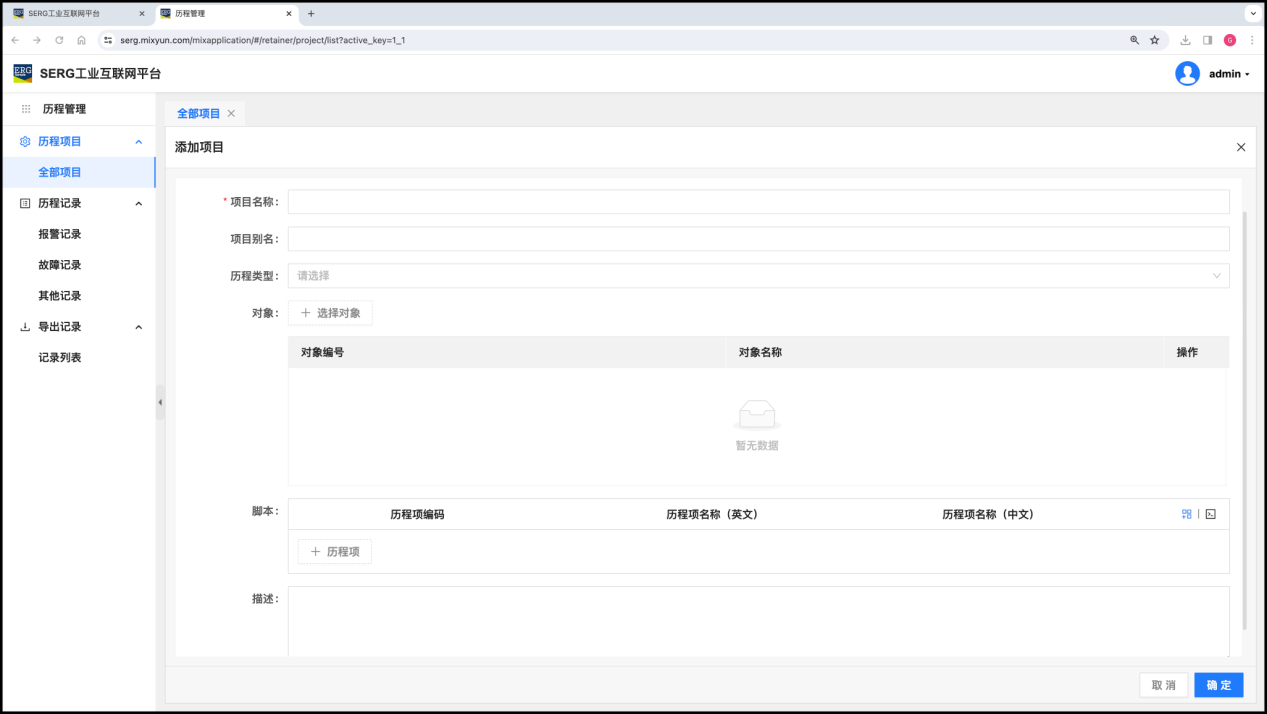Switch to the code script mode icon
This screenshot has height=714, width=1267.
click(x=1210, y=514)
